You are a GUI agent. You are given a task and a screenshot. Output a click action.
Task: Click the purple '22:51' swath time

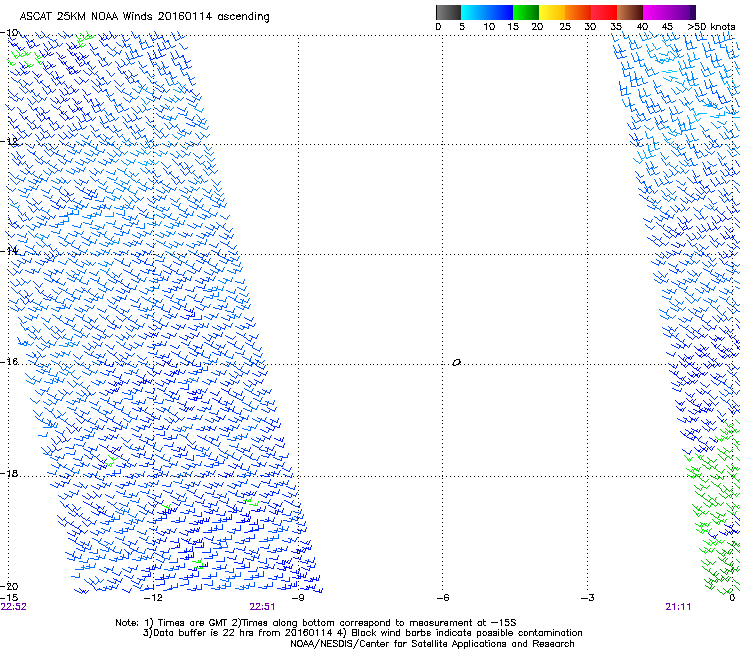tap(262, 607)
